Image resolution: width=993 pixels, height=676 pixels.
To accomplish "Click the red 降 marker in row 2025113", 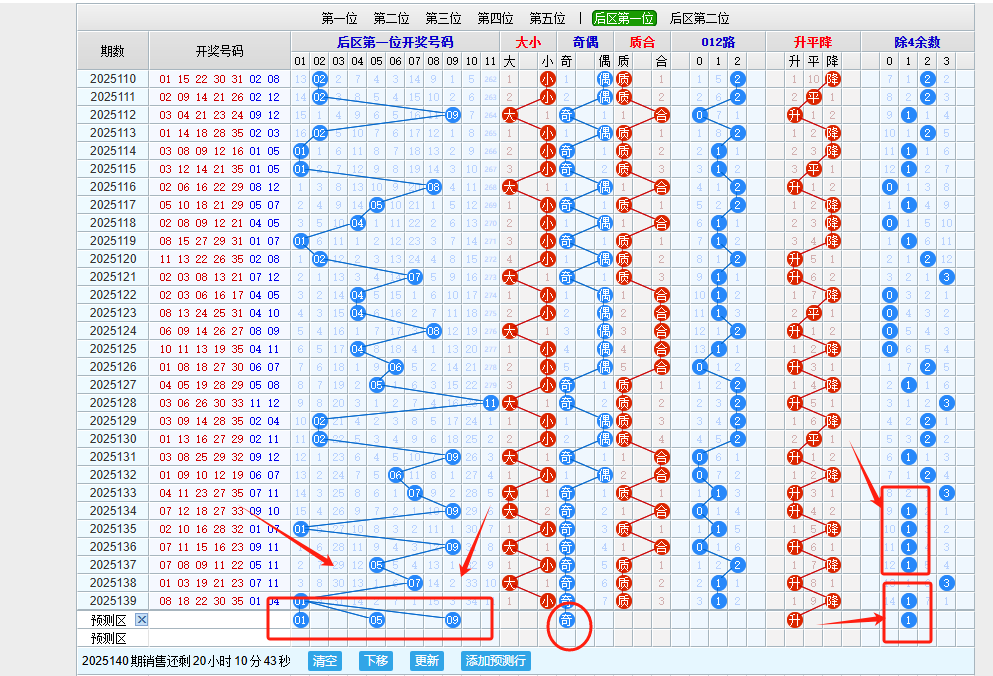I will (x=832, y=133).
